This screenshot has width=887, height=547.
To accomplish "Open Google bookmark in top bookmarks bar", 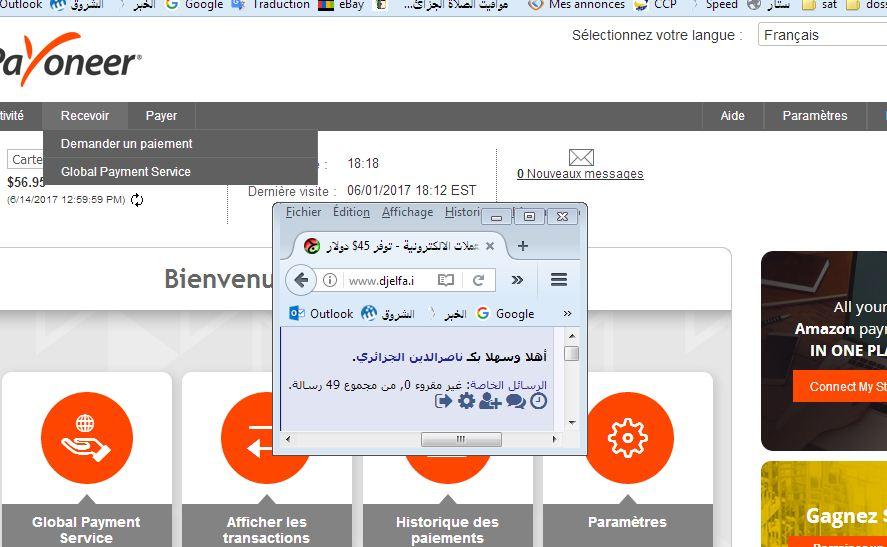I will pos(196,5).
